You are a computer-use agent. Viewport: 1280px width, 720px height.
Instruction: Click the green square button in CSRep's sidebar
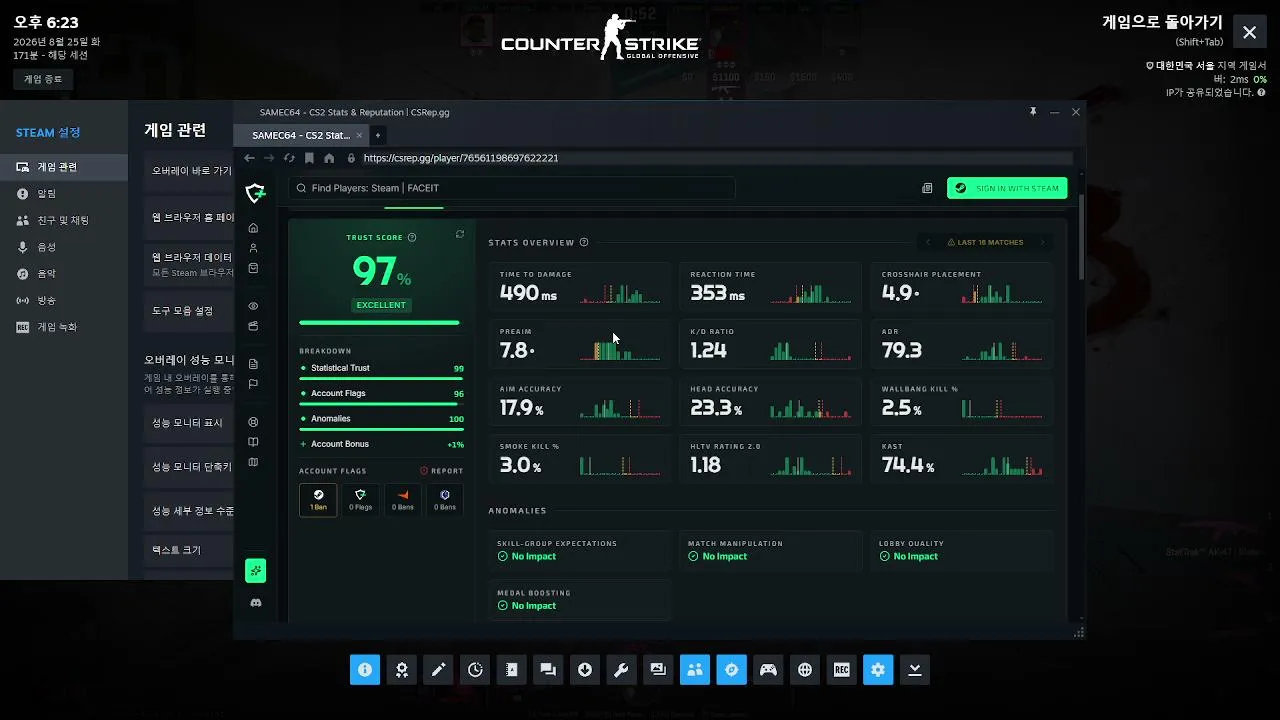[x=256, y=570]
